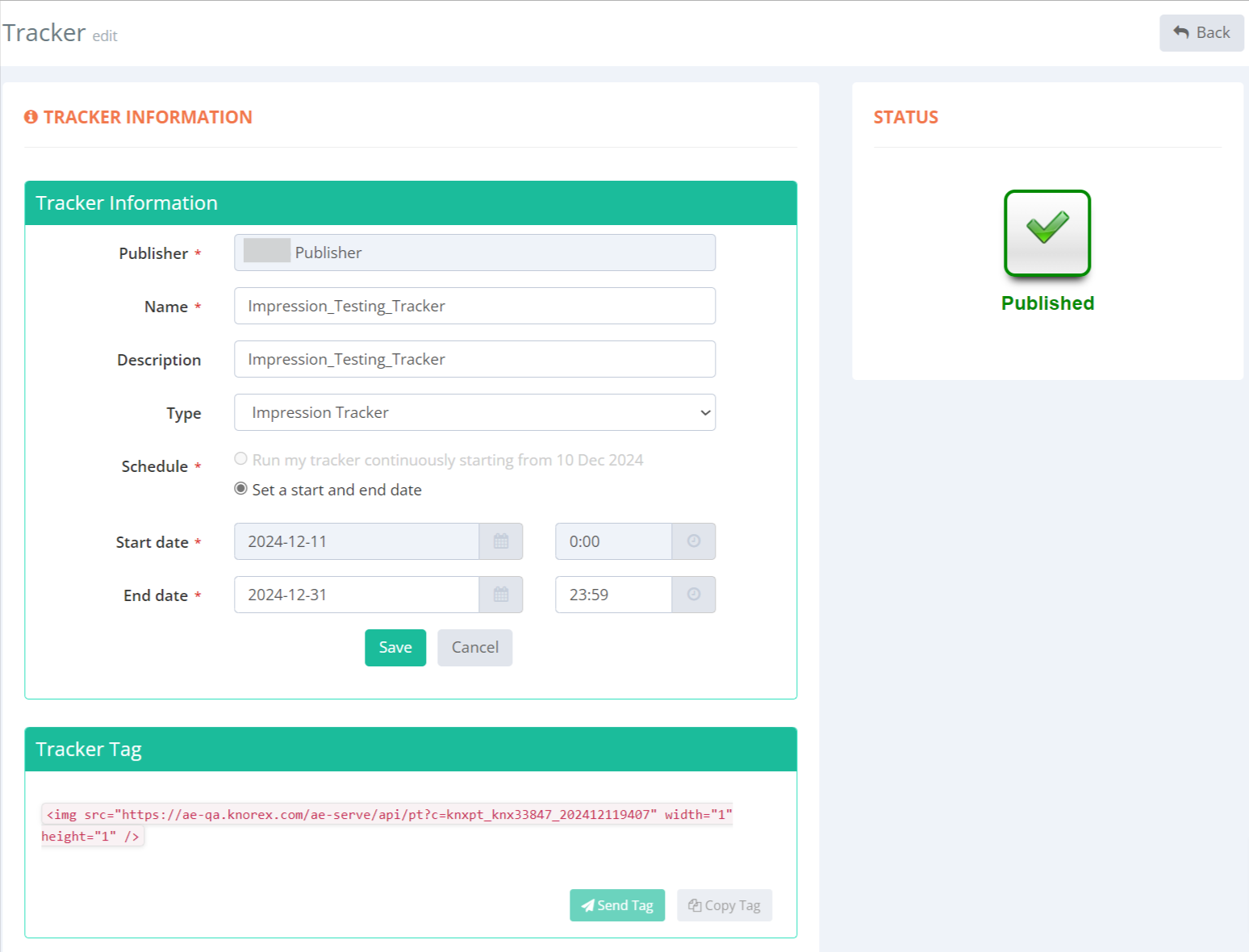Click the Save button
Image resolution: width=1249 pixels, height=952 pixels.
pyautogui.click(x=395, y=648)
